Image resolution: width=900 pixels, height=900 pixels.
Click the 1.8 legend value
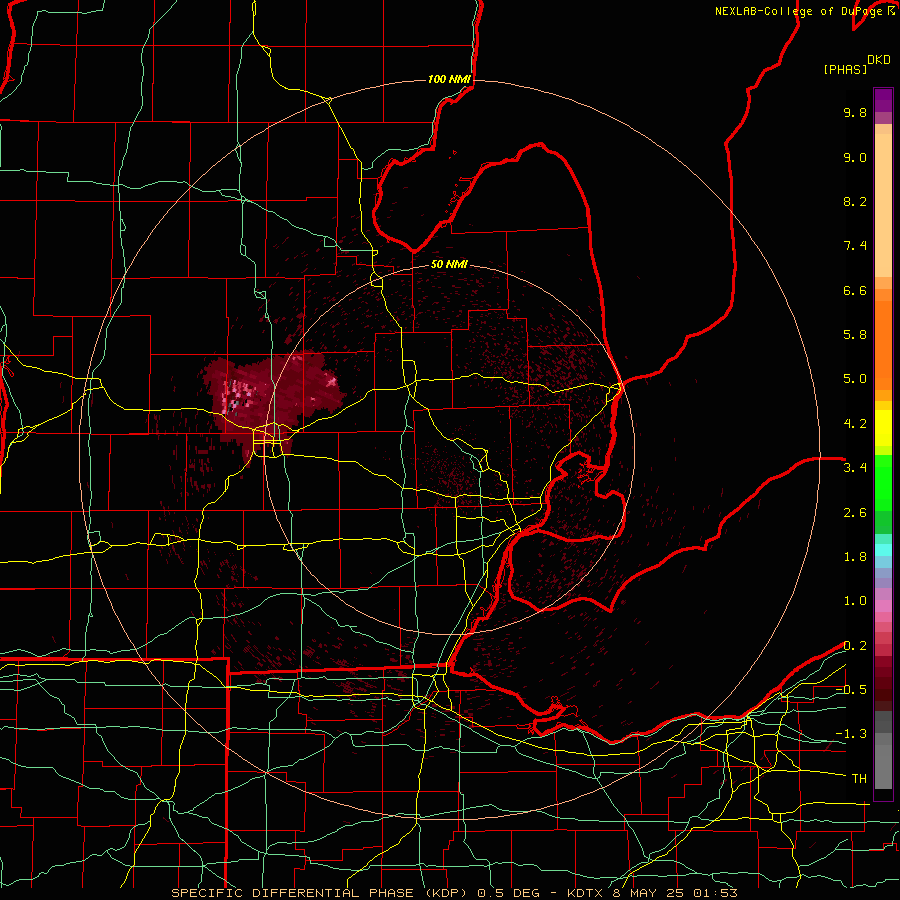(855, 557)
